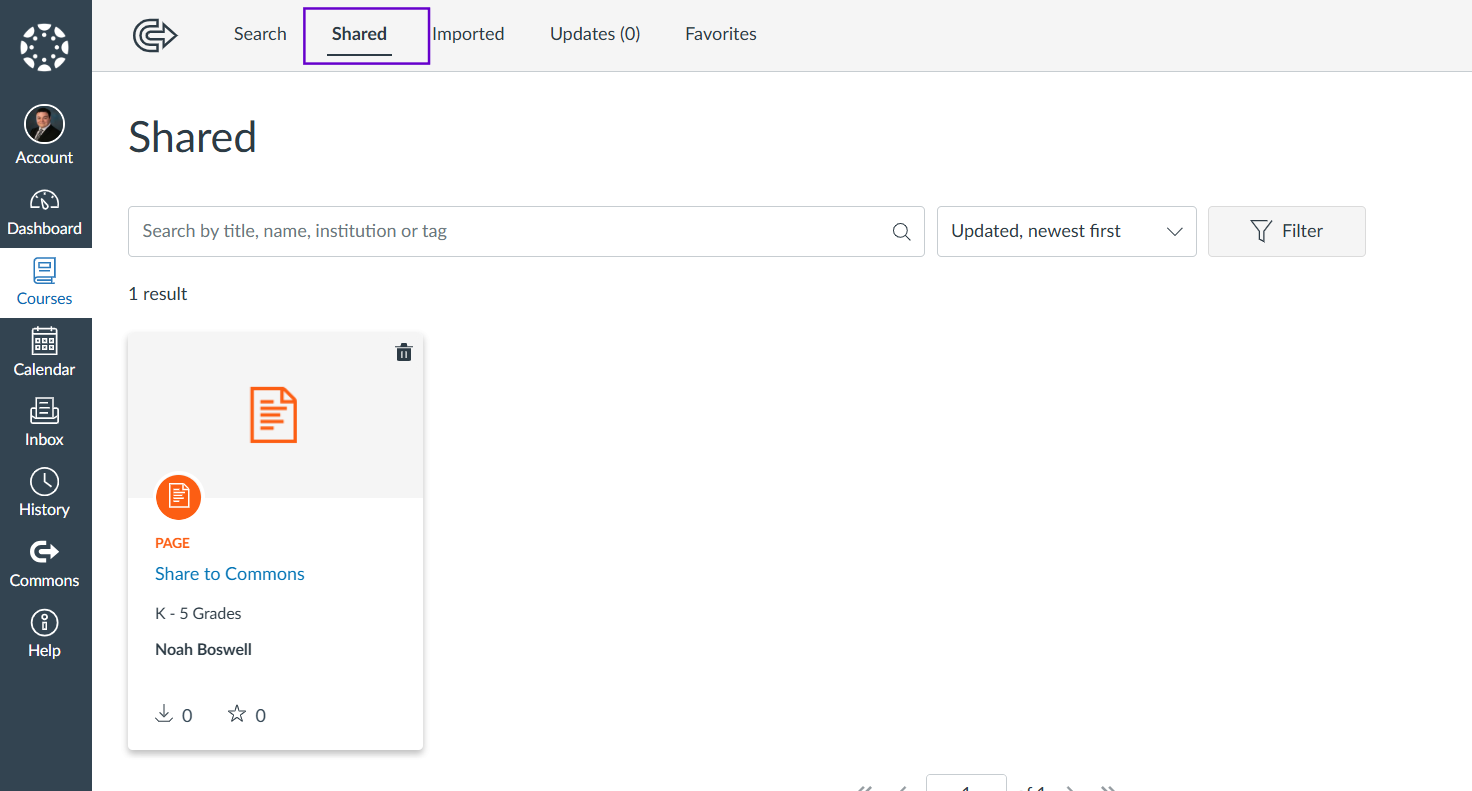This screenshot has width=1472, height=791.
Task: Open the Updates (0) tab
Action: click(595, 34)
